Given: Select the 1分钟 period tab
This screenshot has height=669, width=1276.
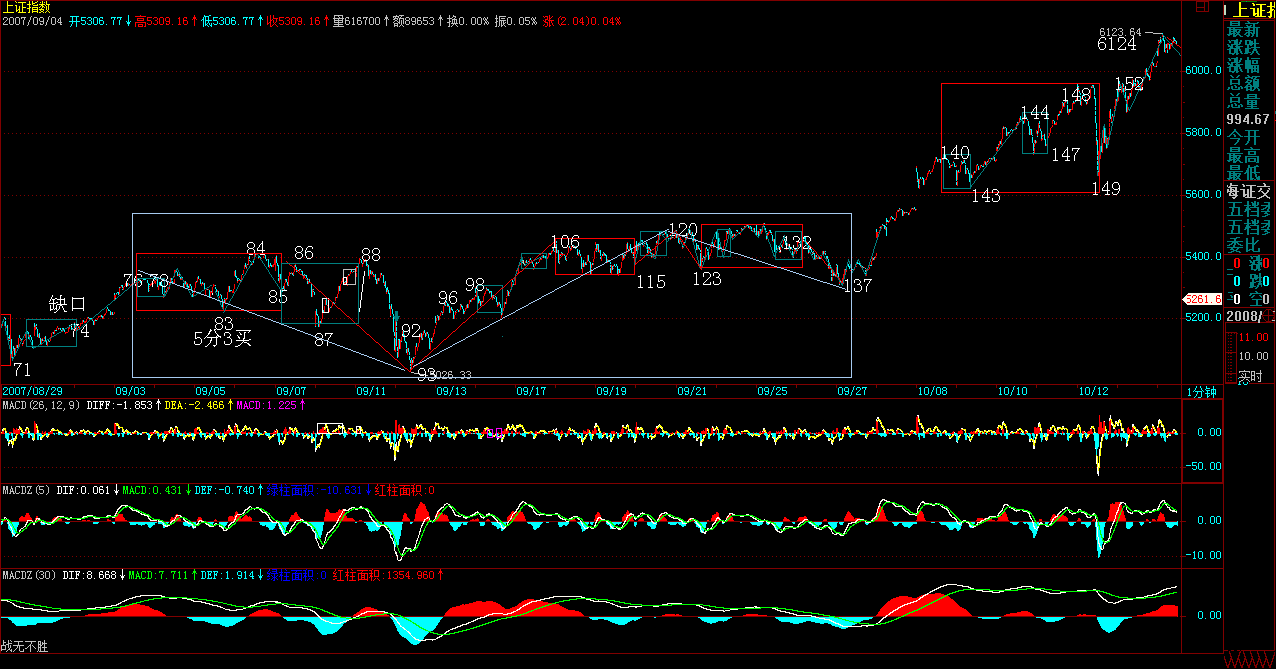Looking at the screenshot, I should [1203, 391].
